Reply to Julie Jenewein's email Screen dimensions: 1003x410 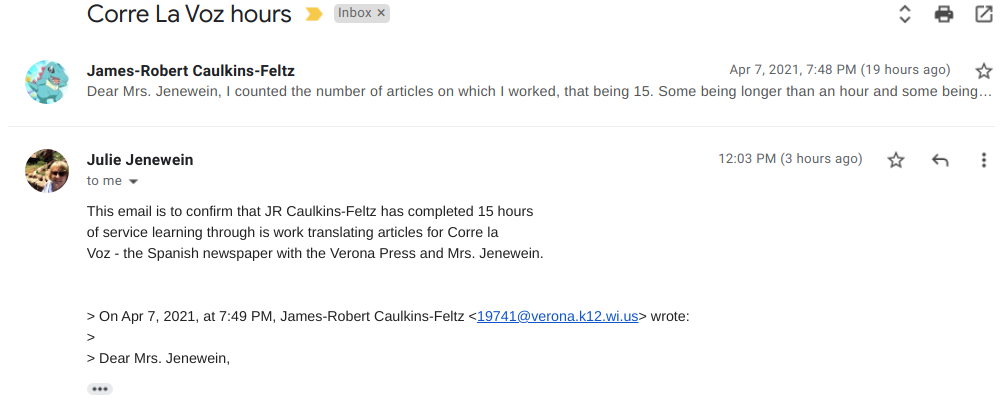(940, 160)
